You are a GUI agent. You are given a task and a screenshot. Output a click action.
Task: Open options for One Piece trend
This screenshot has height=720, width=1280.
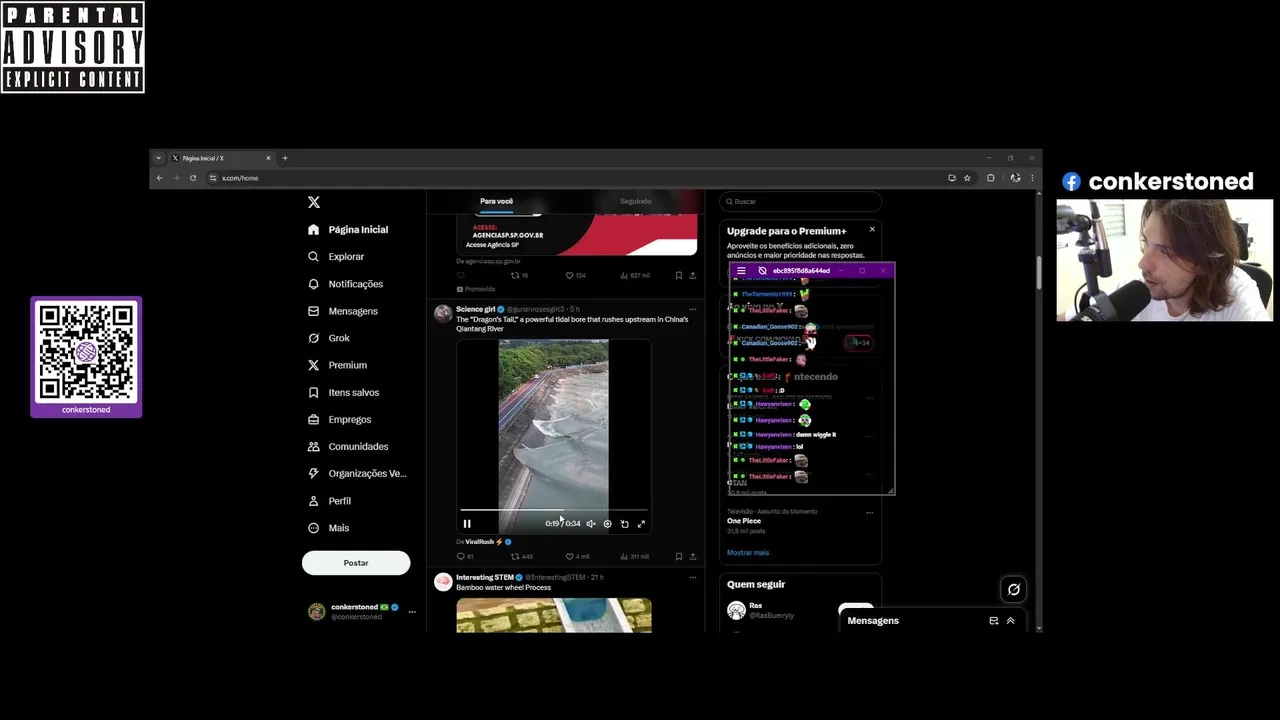click(869, 512)
